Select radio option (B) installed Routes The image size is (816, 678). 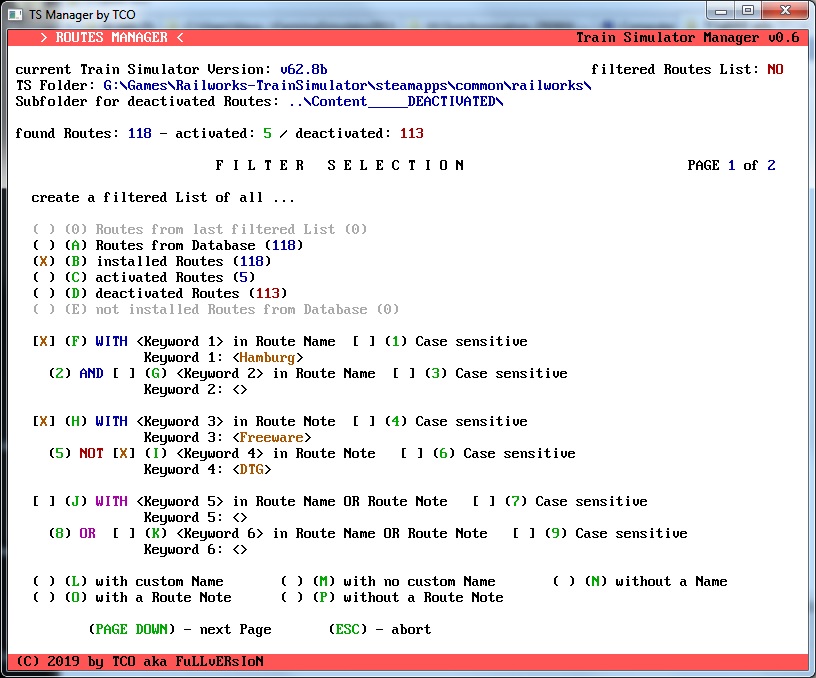pyautogui.click(x=44, y=262)
